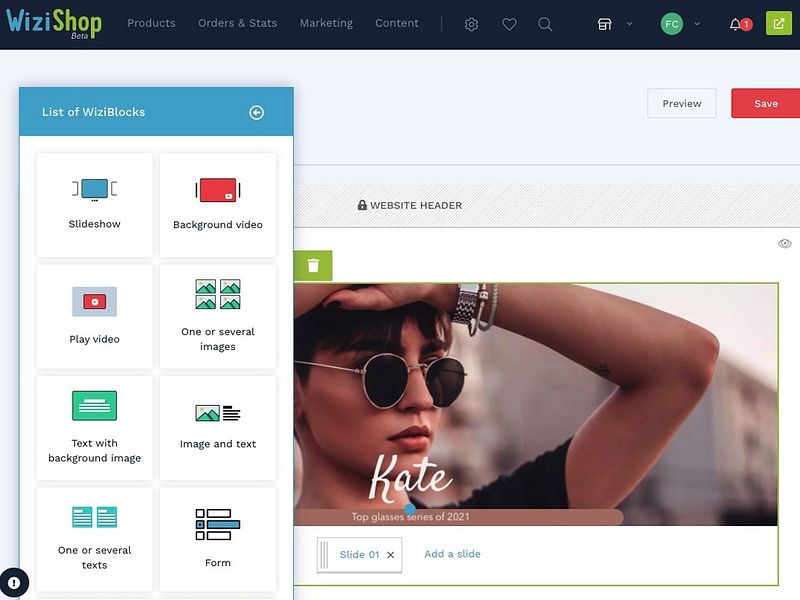The width and height of the screenshot is (800, 600).
Task: Select the Form block
Action: click(x=217, y=539)
